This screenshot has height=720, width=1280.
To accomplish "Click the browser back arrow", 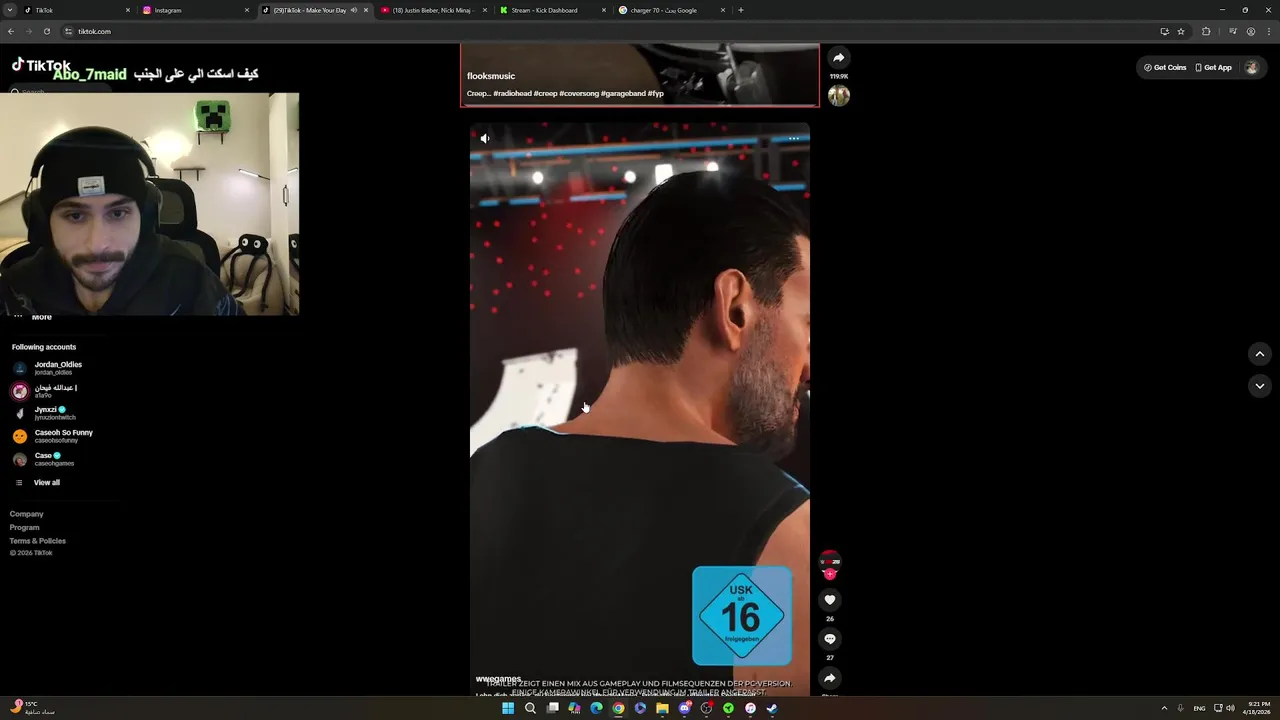I will (x=11, y=31).
